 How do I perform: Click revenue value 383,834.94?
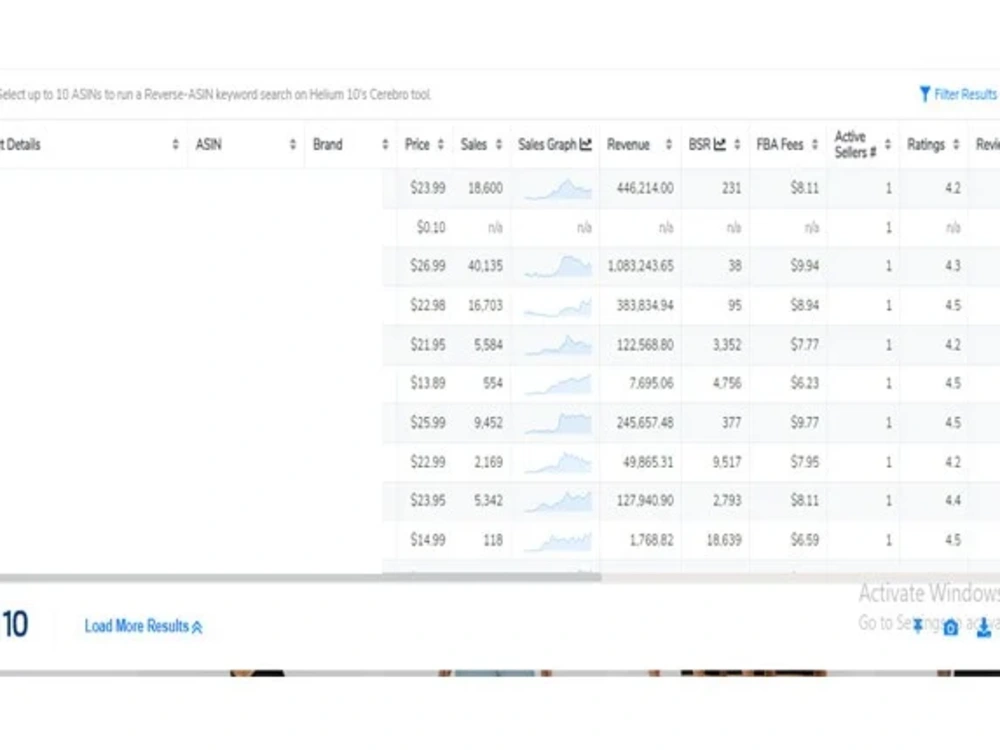click(645, 305)
